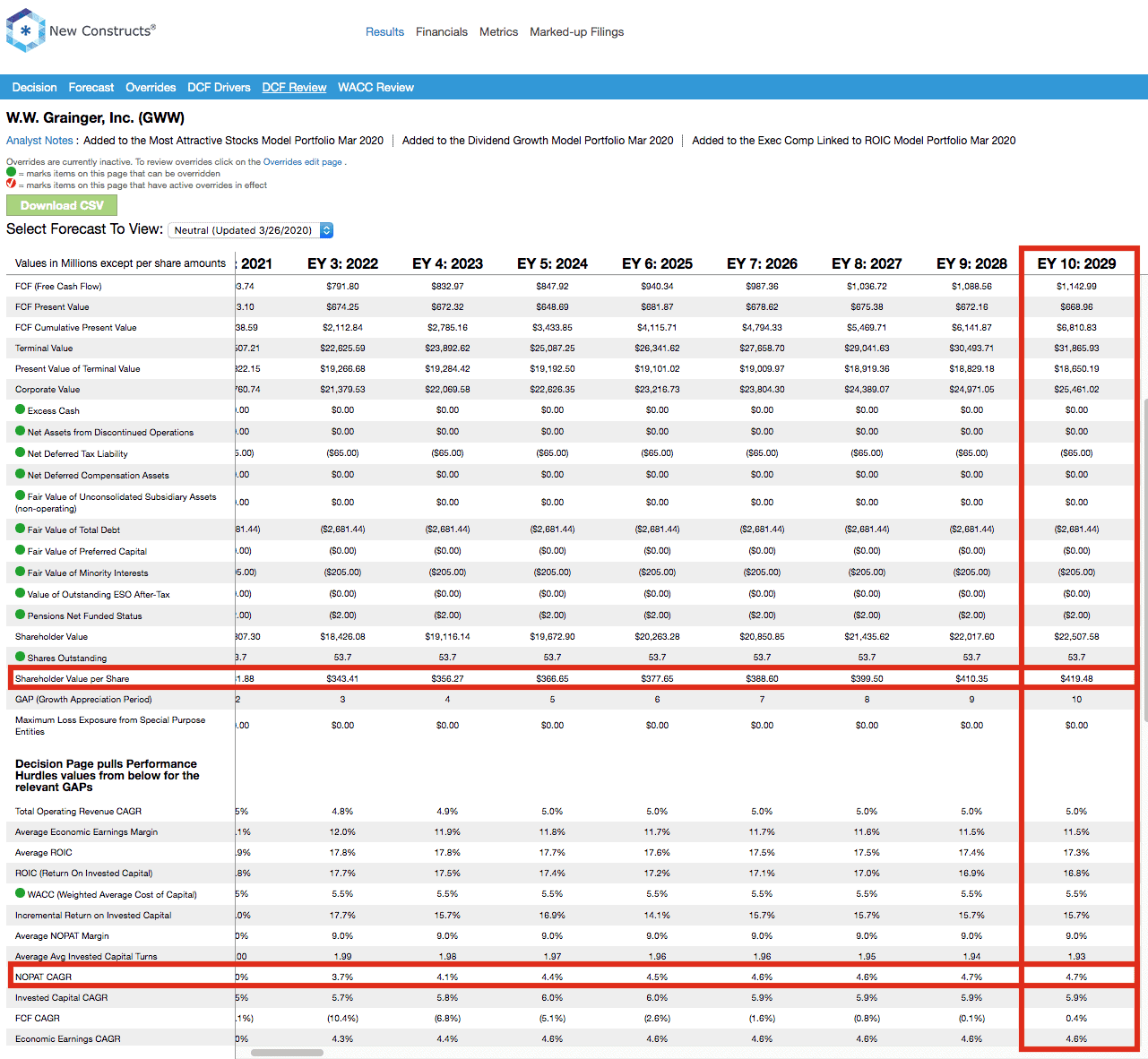Click green dot beside Fair Value of Minority Interests

tap(20, 572)
